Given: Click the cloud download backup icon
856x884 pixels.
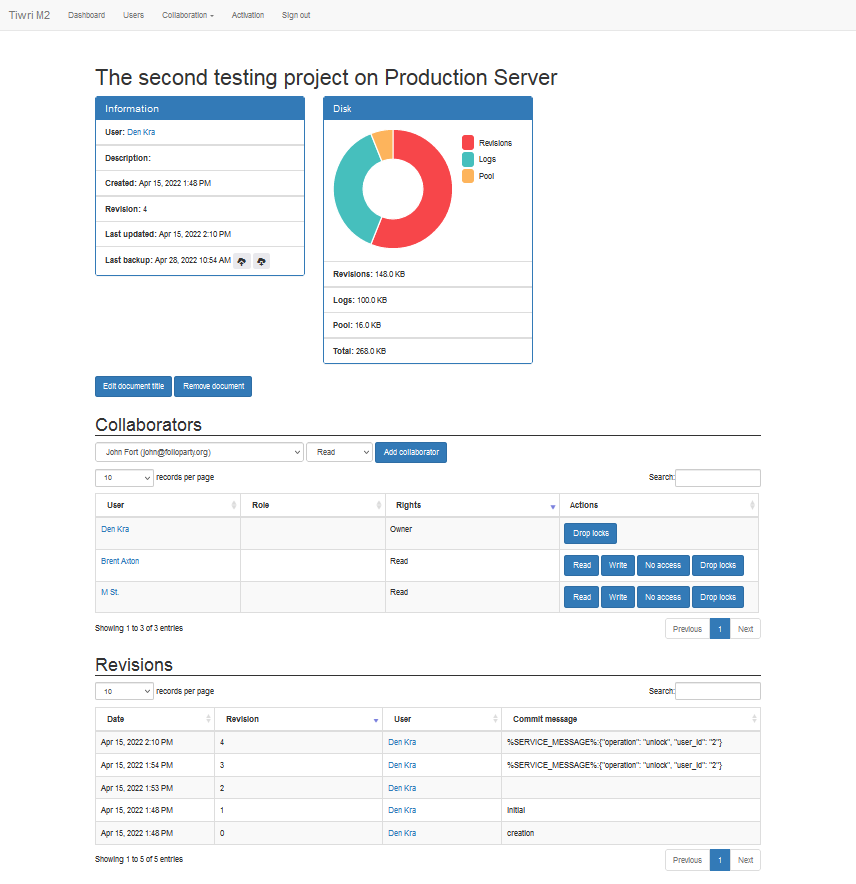Looking at the screenshot, I should pos(261,261).
